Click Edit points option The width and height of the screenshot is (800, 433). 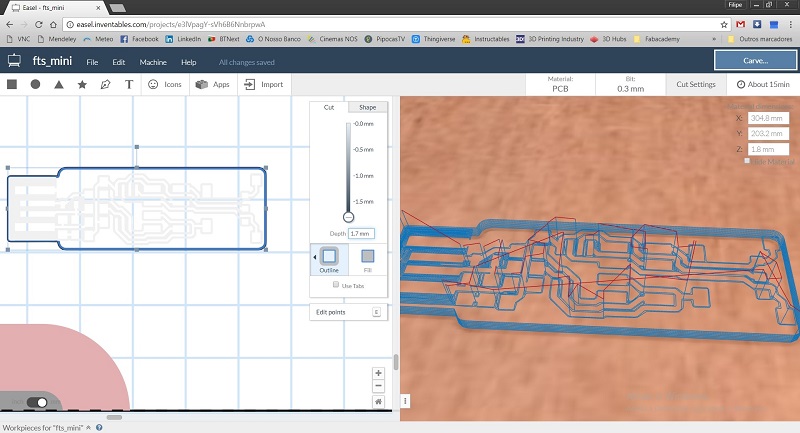pyautogui.click(x=348, y=312)
